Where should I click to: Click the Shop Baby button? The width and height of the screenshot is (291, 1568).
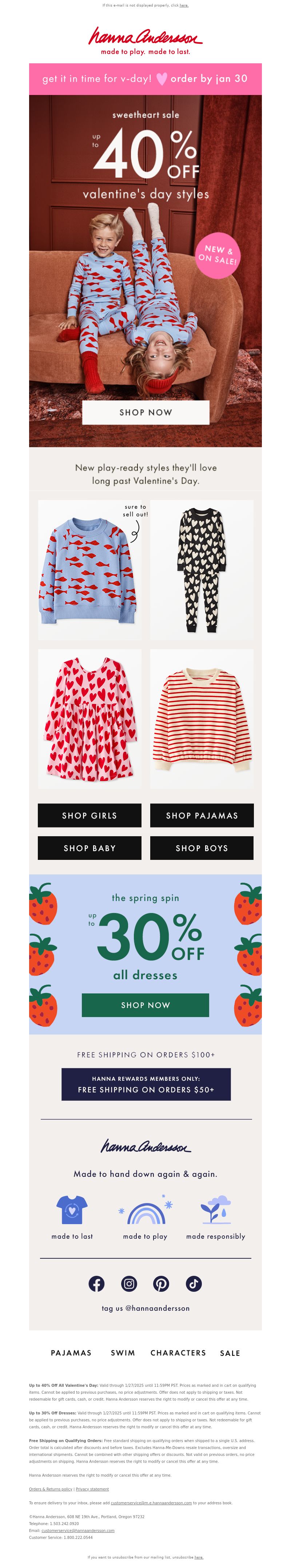pyautogui.click(x=89, y=848)
